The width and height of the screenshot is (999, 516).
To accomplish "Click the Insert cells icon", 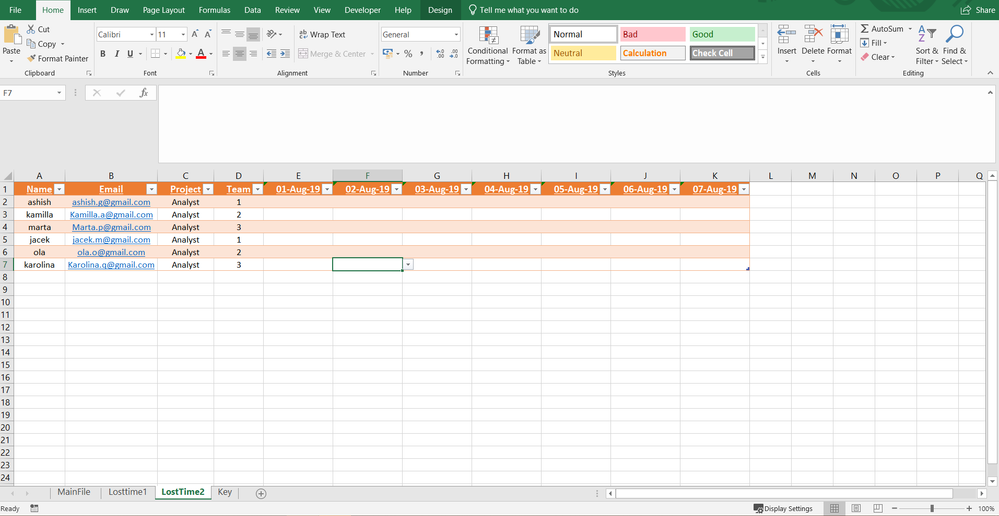I will click(x=787, y=34).
